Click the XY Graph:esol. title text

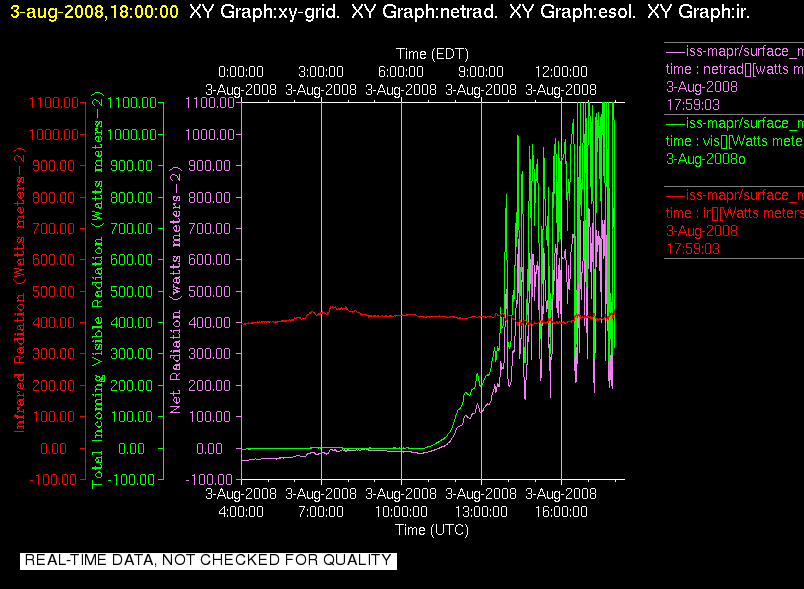click(x=572, y=12)
